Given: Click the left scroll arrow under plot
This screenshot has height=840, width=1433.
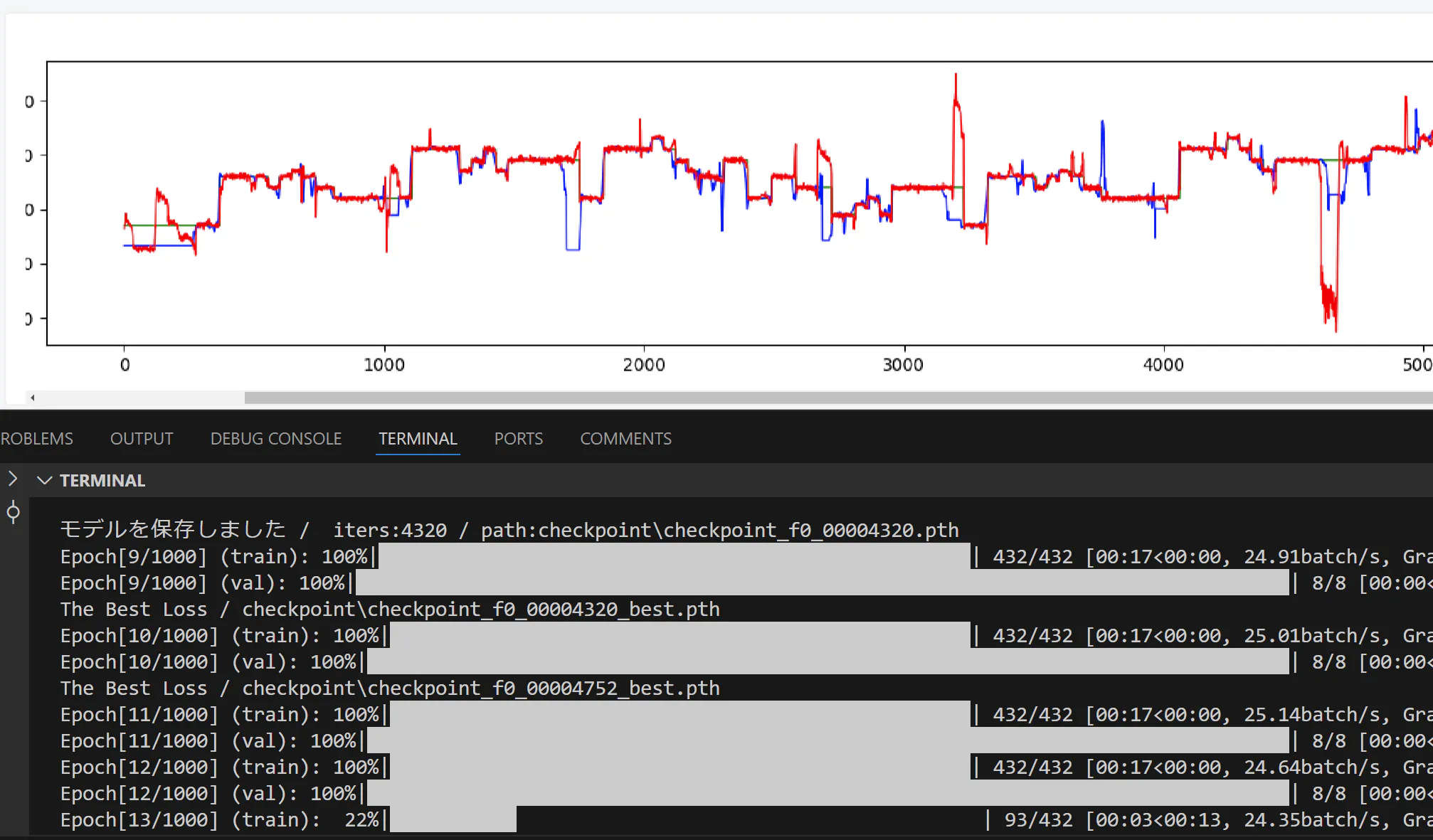Looking at the screenshot, I should pyautogui.click(x=33, y=398).
